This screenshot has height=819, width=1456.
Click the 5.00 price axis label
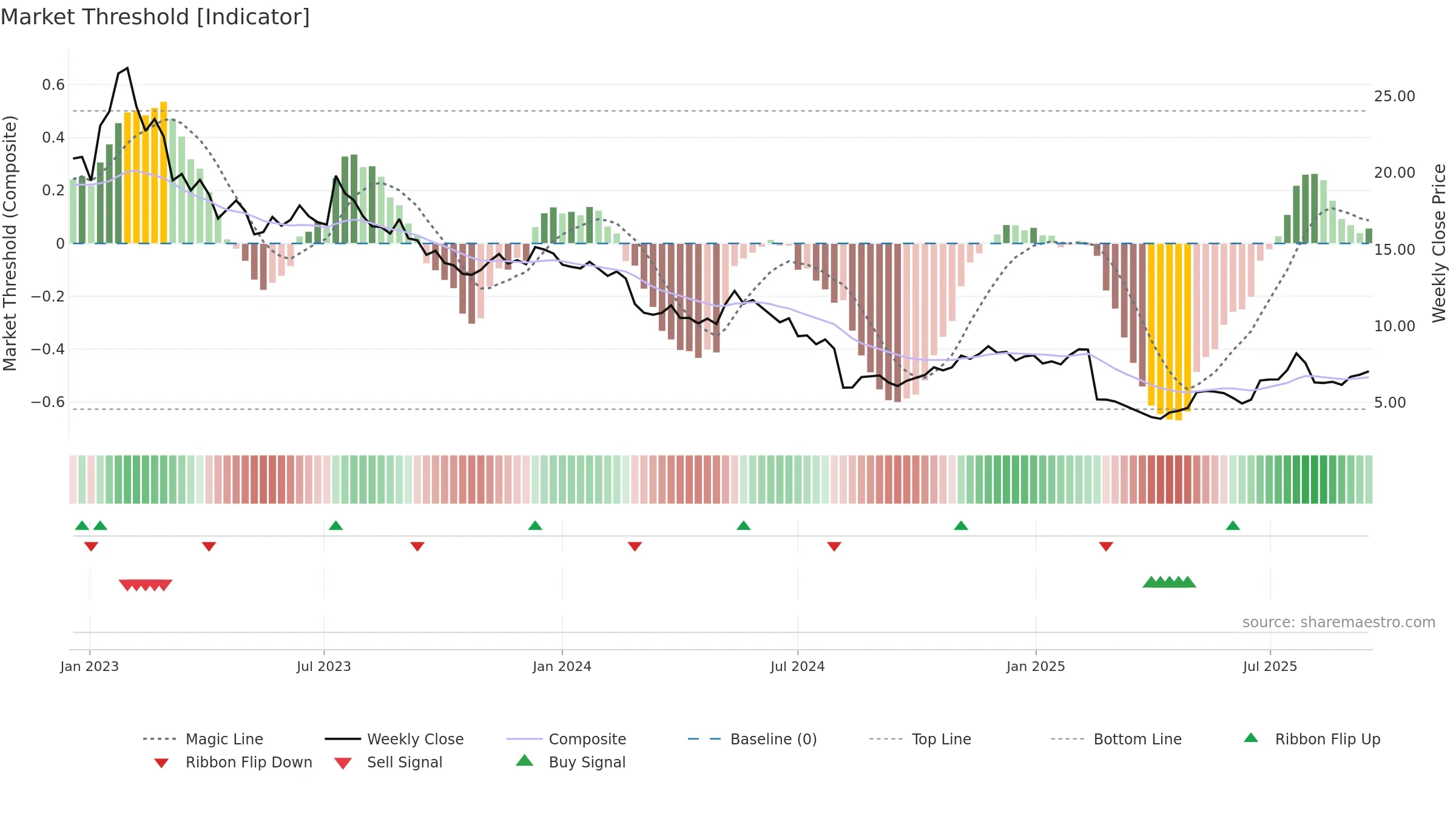(x=1390, y=403)
